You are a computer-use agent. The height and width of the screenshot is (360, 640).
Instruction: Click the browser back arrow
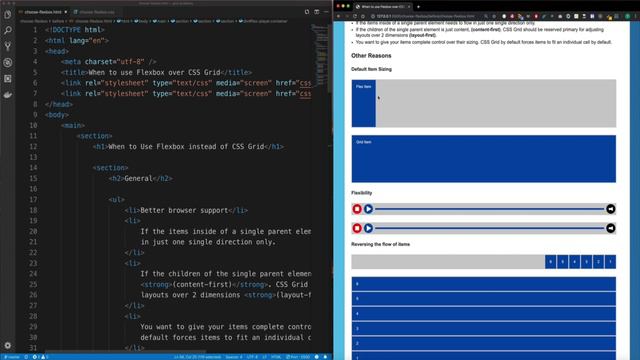338,16
